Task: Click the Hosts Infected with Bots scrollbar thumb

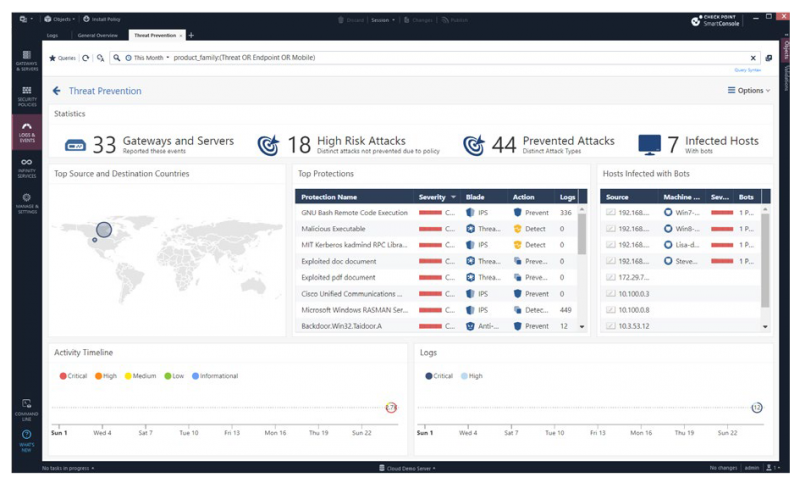Action: click(765, 260)
